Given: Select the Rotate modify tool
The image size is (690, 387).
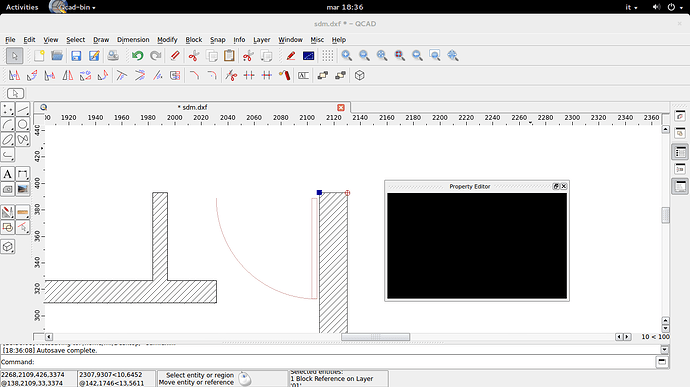Looking at the screenshot, I should [32, 76].
